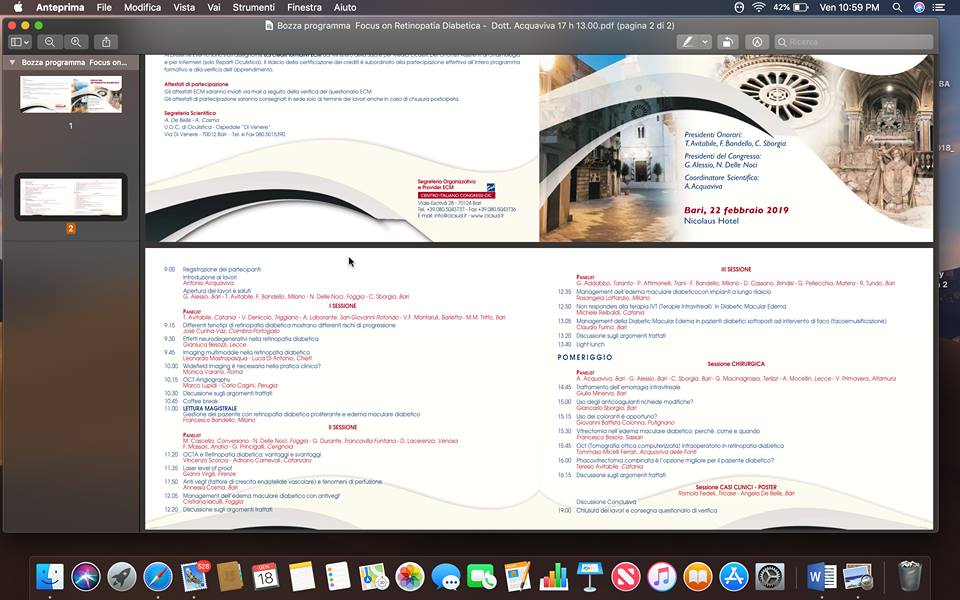960x600 pixels.
Task: Click the 'Nicolaus Hotel' text on cover
Action: coord(711,221)
